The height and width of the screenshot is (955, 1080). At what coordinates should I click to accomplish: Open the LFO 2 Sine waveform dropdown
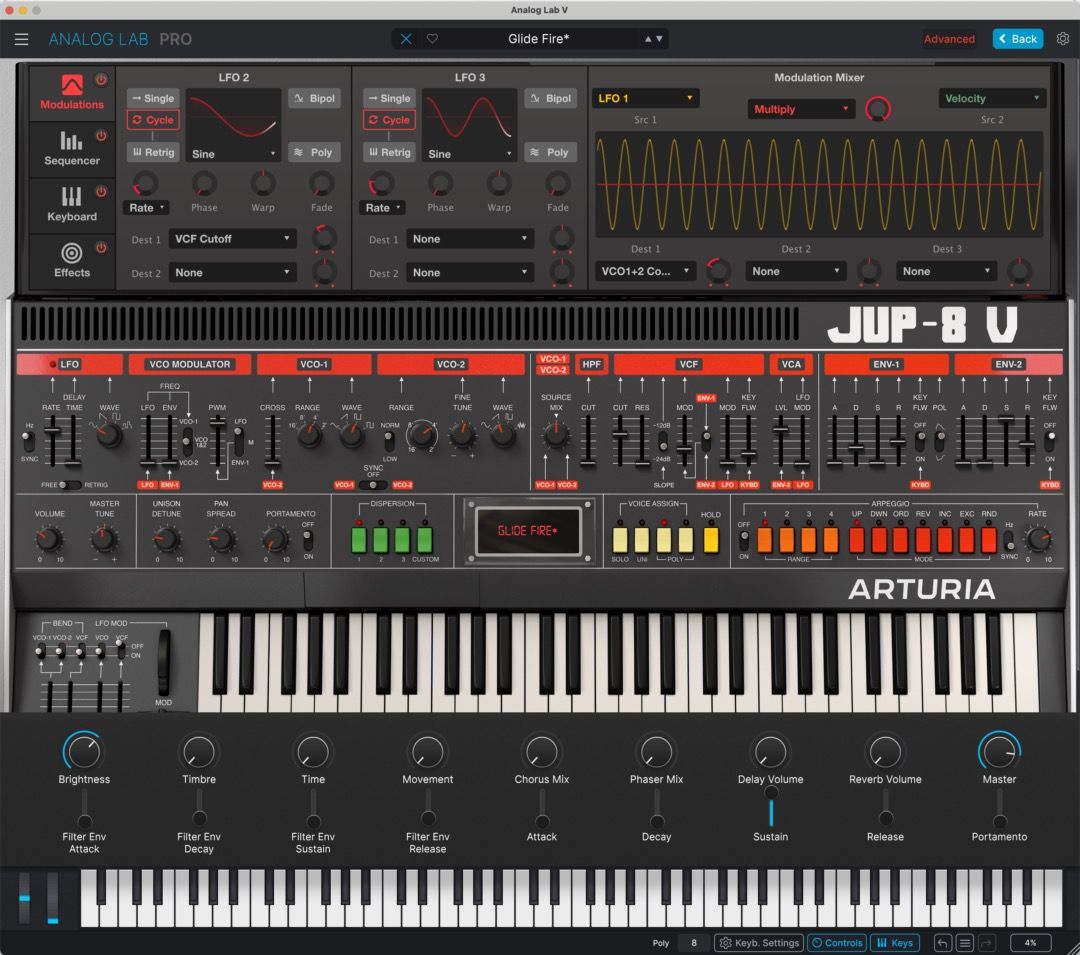(233, 154)
